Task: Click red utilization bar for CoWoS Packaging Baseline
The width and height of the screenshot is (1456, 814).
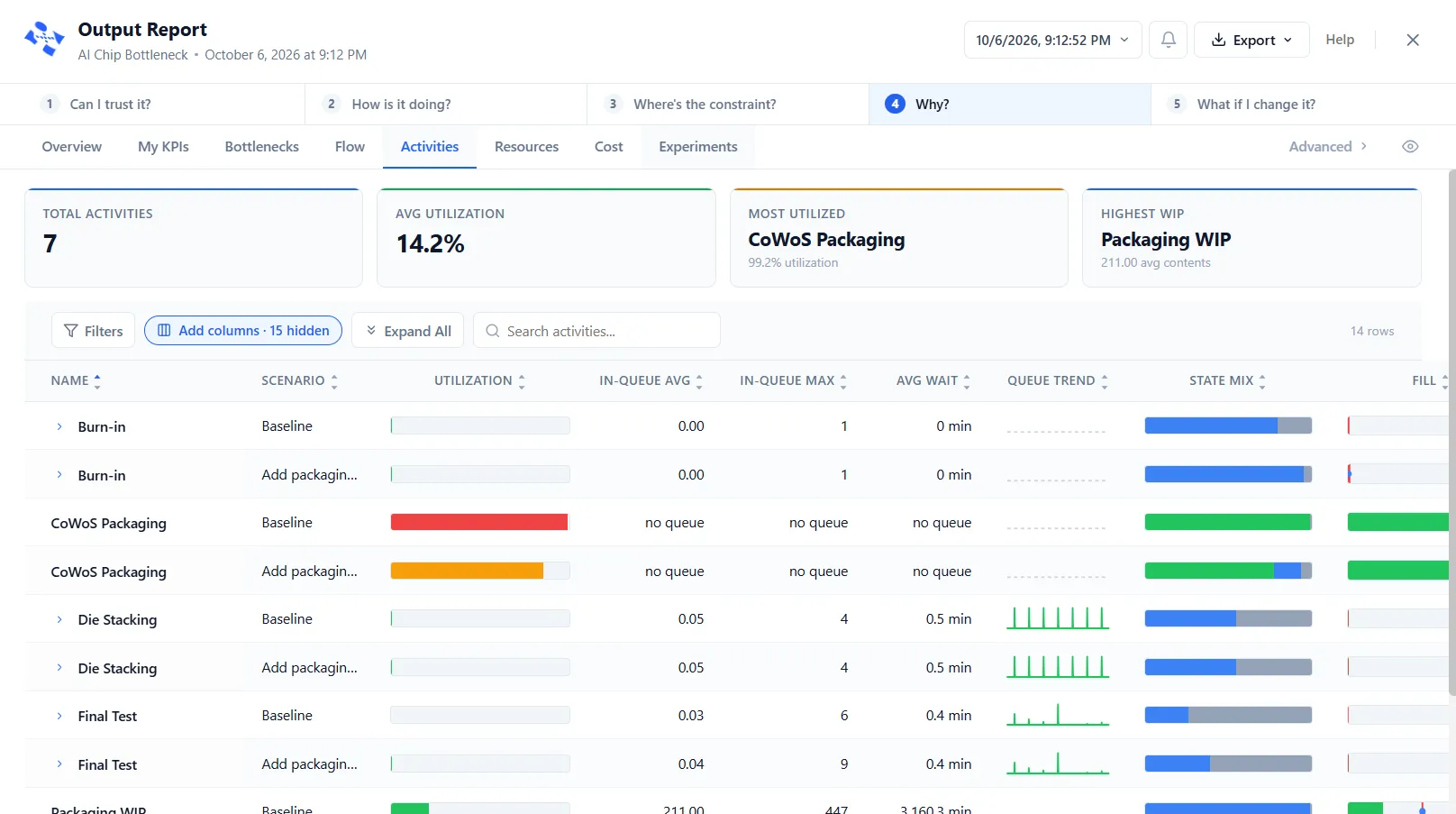Action: point(479,522)
